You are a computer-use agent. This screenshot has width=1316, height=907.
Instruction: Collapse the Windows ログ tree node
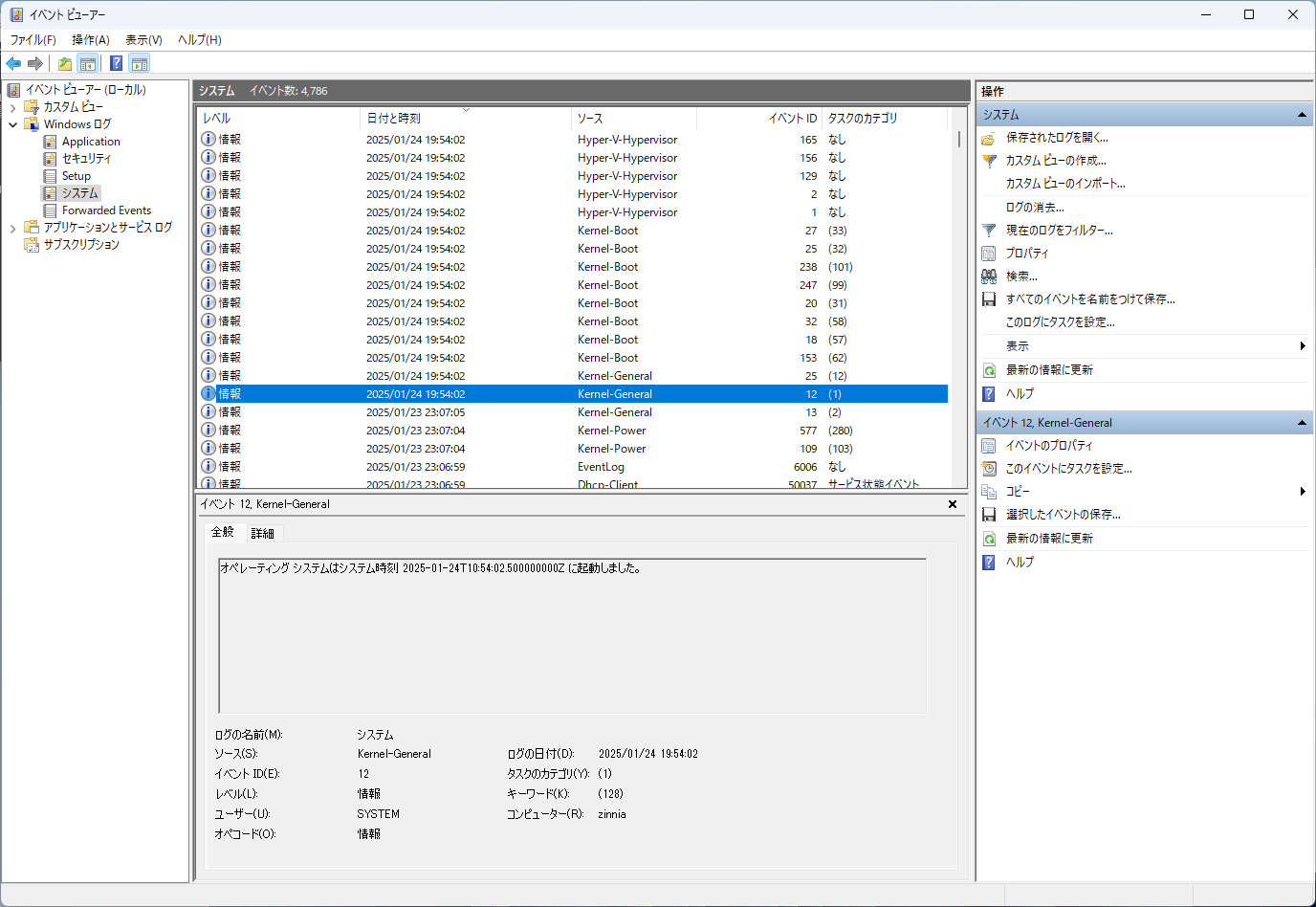[13, 124]
